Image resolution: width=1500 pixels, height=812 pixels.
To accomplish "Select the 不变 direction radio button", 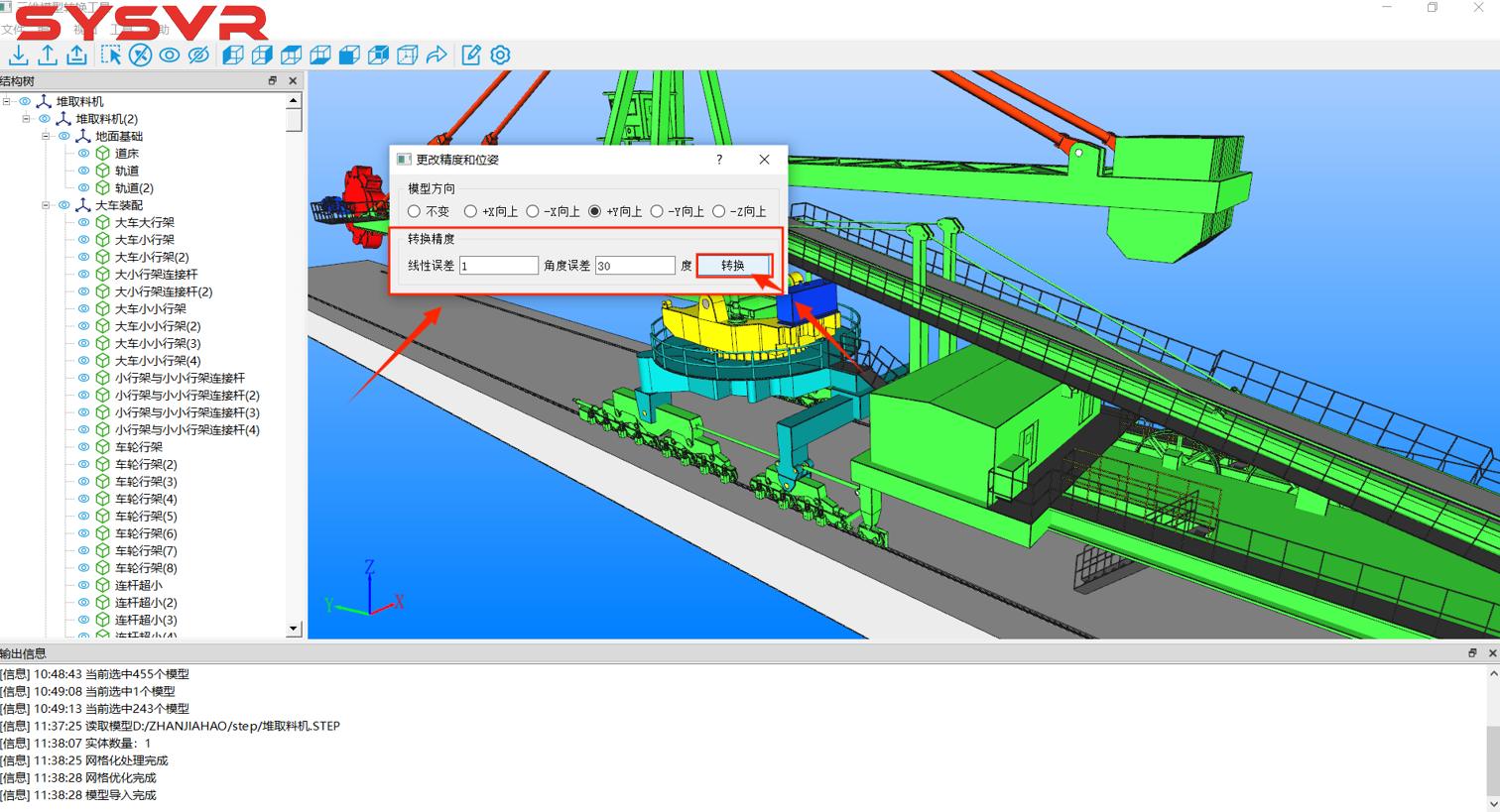I will point(415,211).
